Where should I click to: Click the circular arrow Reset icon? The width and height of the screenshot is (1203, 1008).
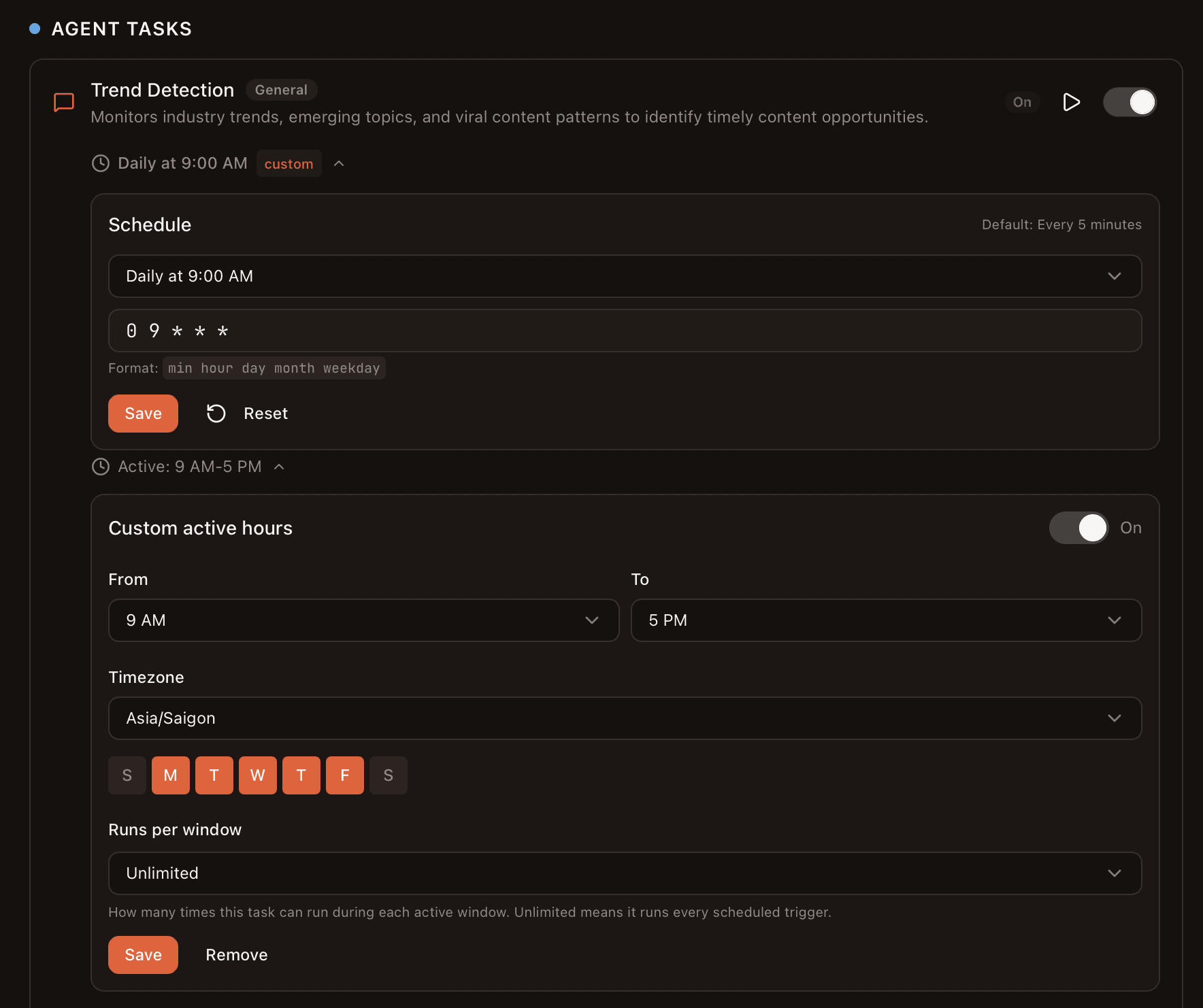tap(216, 414)
